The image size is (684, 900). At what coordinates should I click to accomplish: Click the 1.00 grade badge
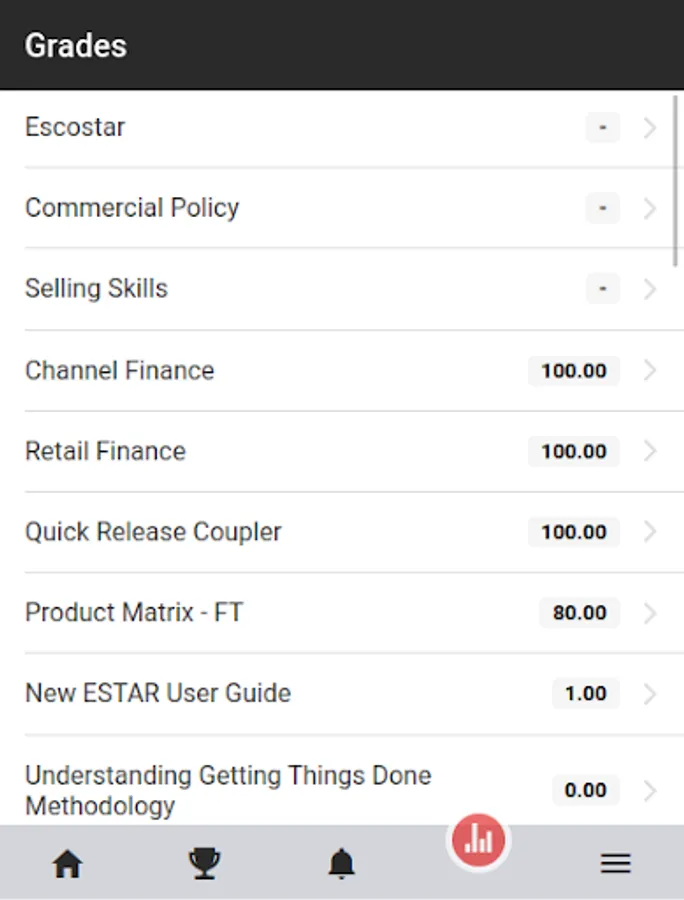[585, 694]
